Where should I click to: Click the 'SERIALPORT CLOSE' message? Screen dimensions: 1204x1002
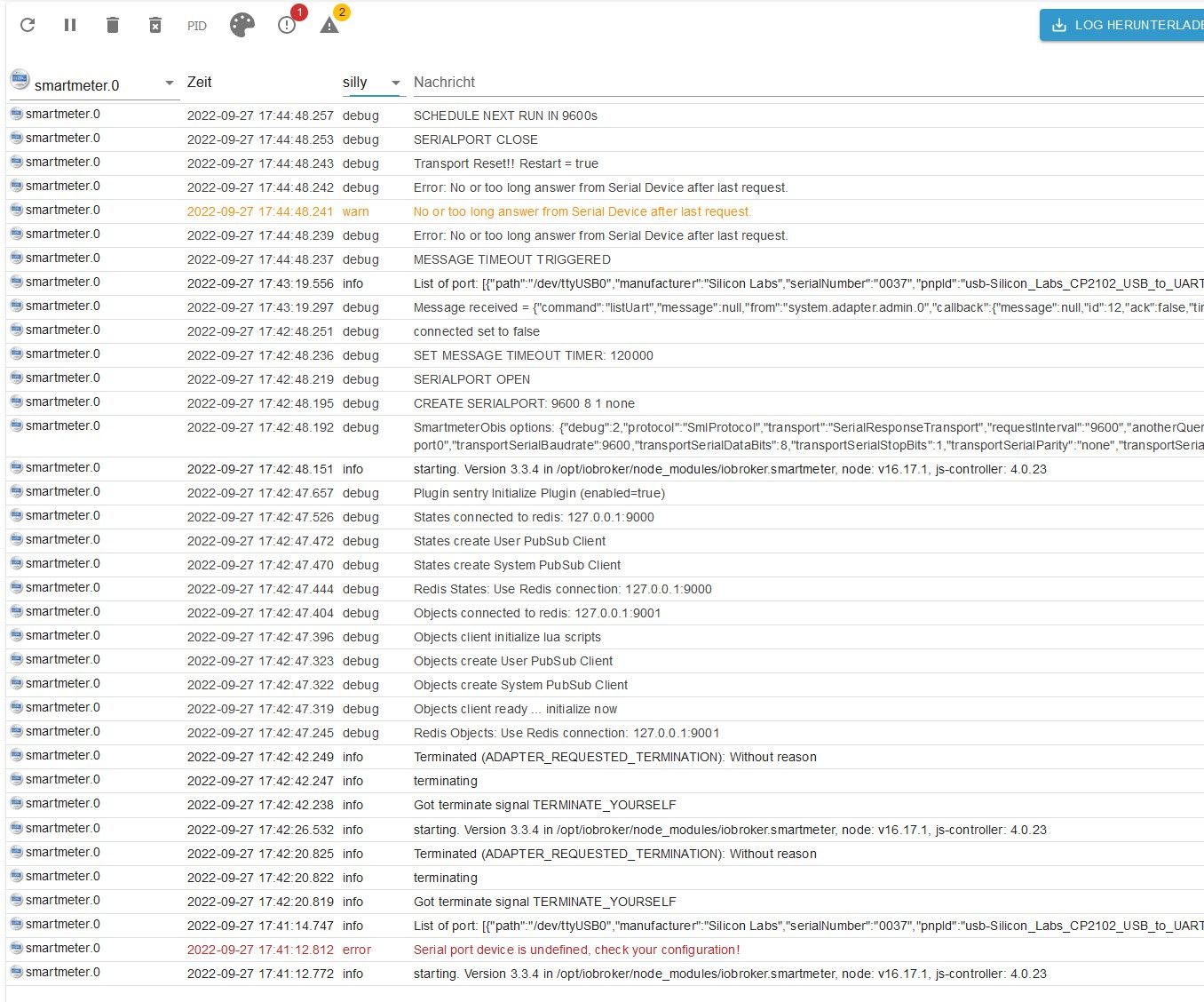pos(476,139)
